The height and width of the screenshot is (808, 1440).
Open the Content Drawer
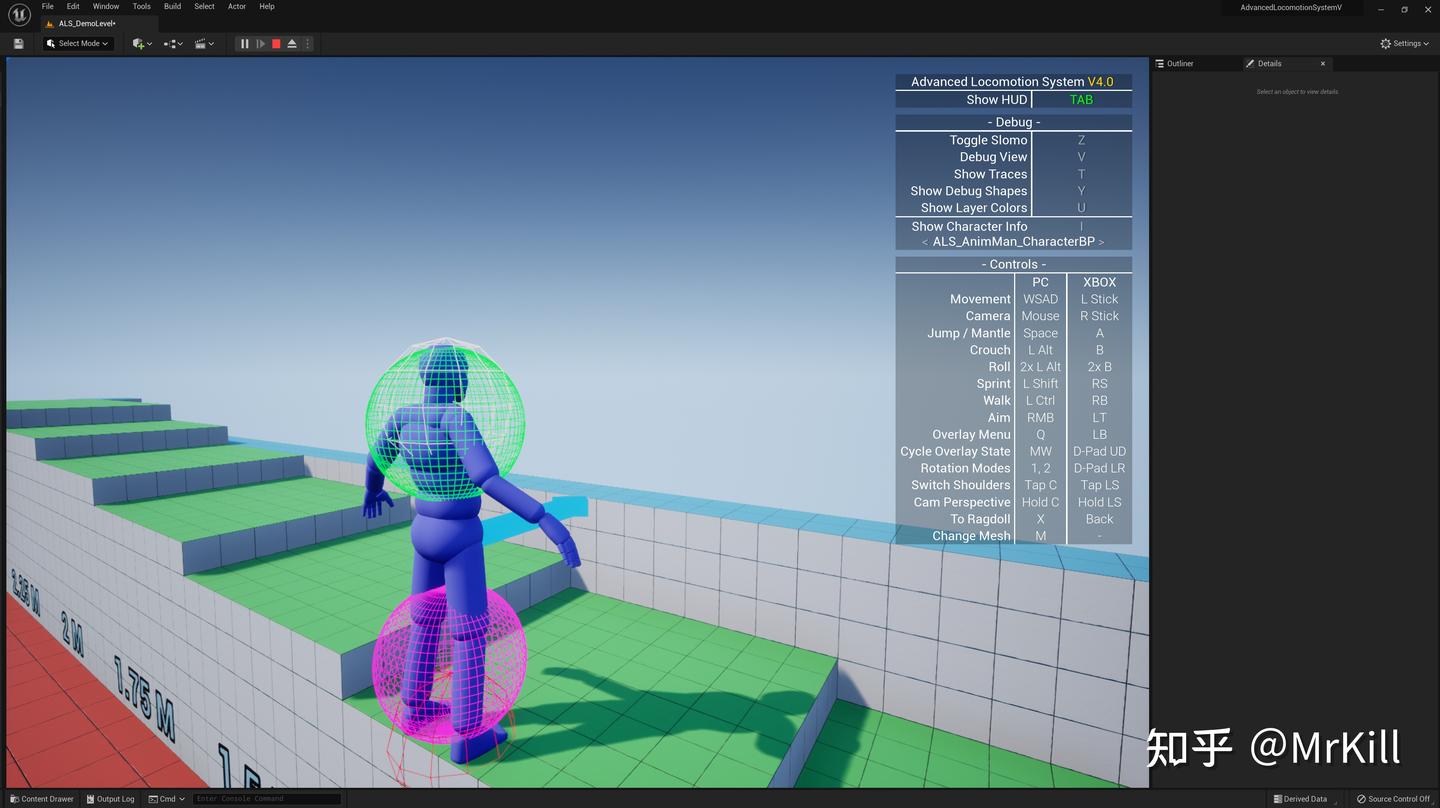click(41, 799)
